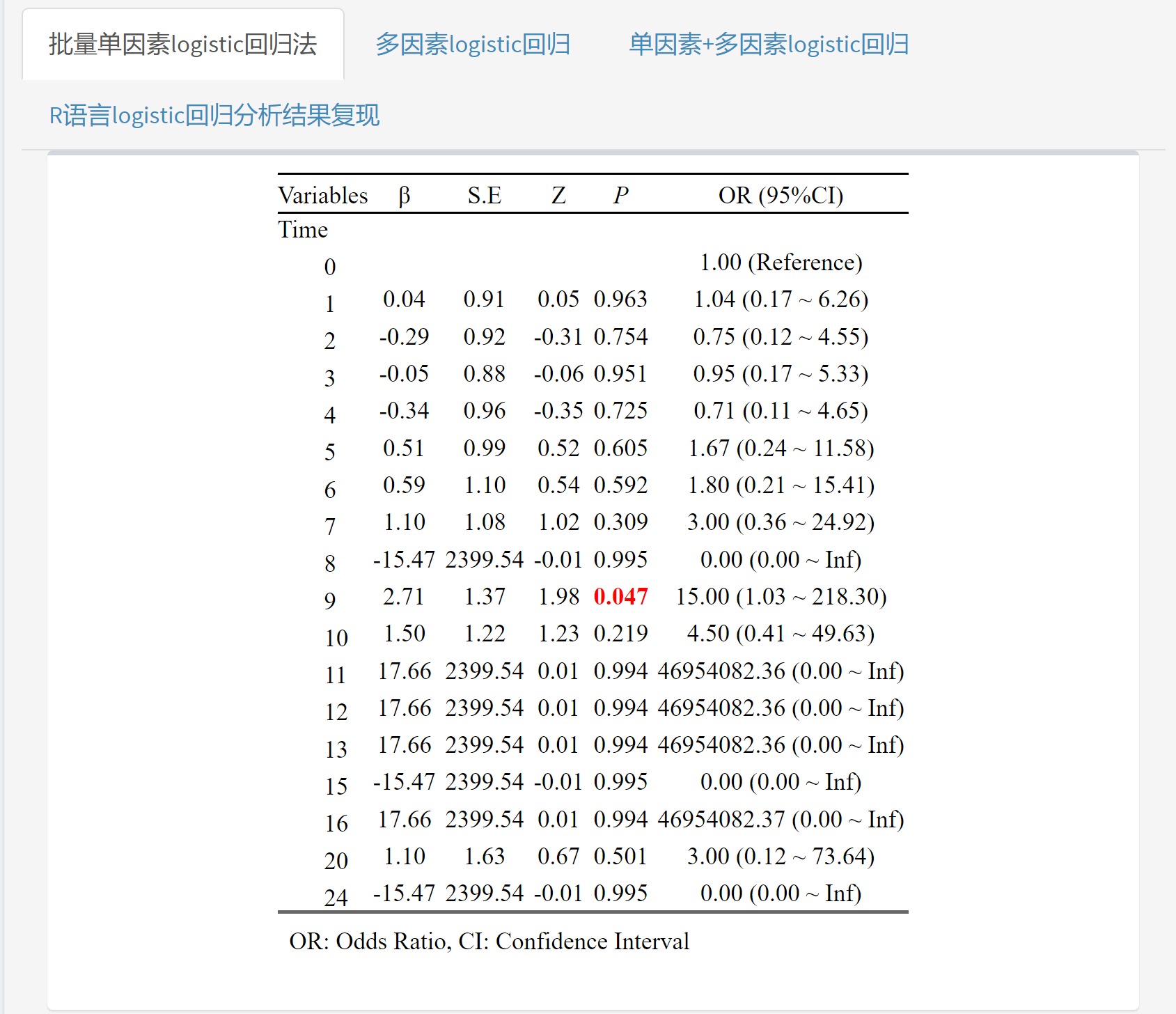Click the Time level 24 row label
Image resolution: width=1176 pixels, height=1014 pixels.
click(x=336, y=898)
